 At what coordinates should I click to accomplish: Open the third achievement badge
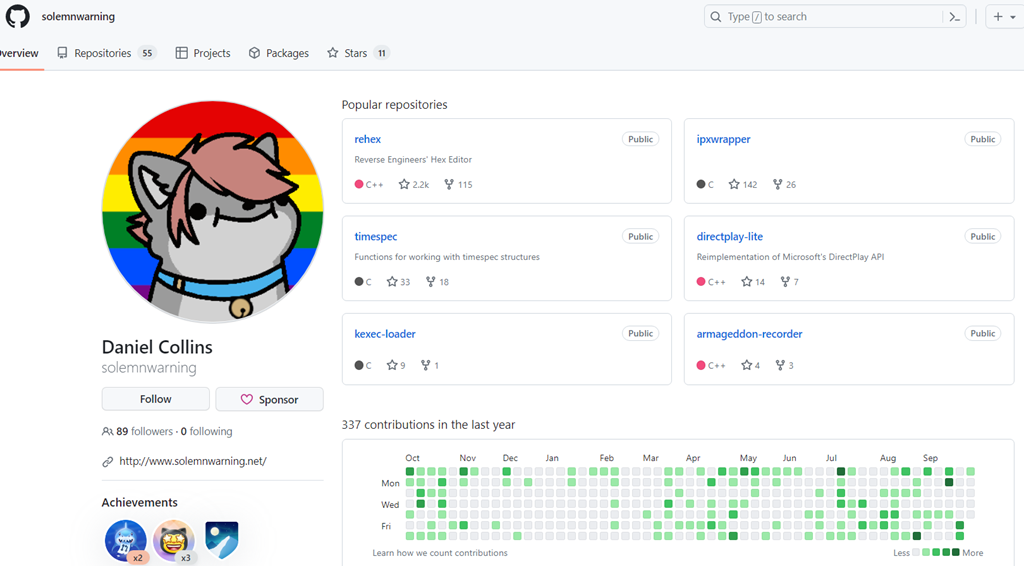tap(222, 539)
